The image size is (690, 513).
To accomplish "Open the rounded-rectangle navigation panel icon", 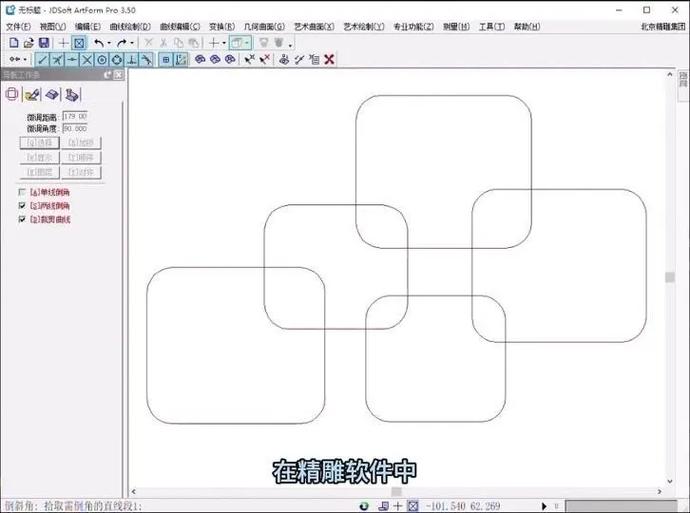I will click(x=12, y=94).
